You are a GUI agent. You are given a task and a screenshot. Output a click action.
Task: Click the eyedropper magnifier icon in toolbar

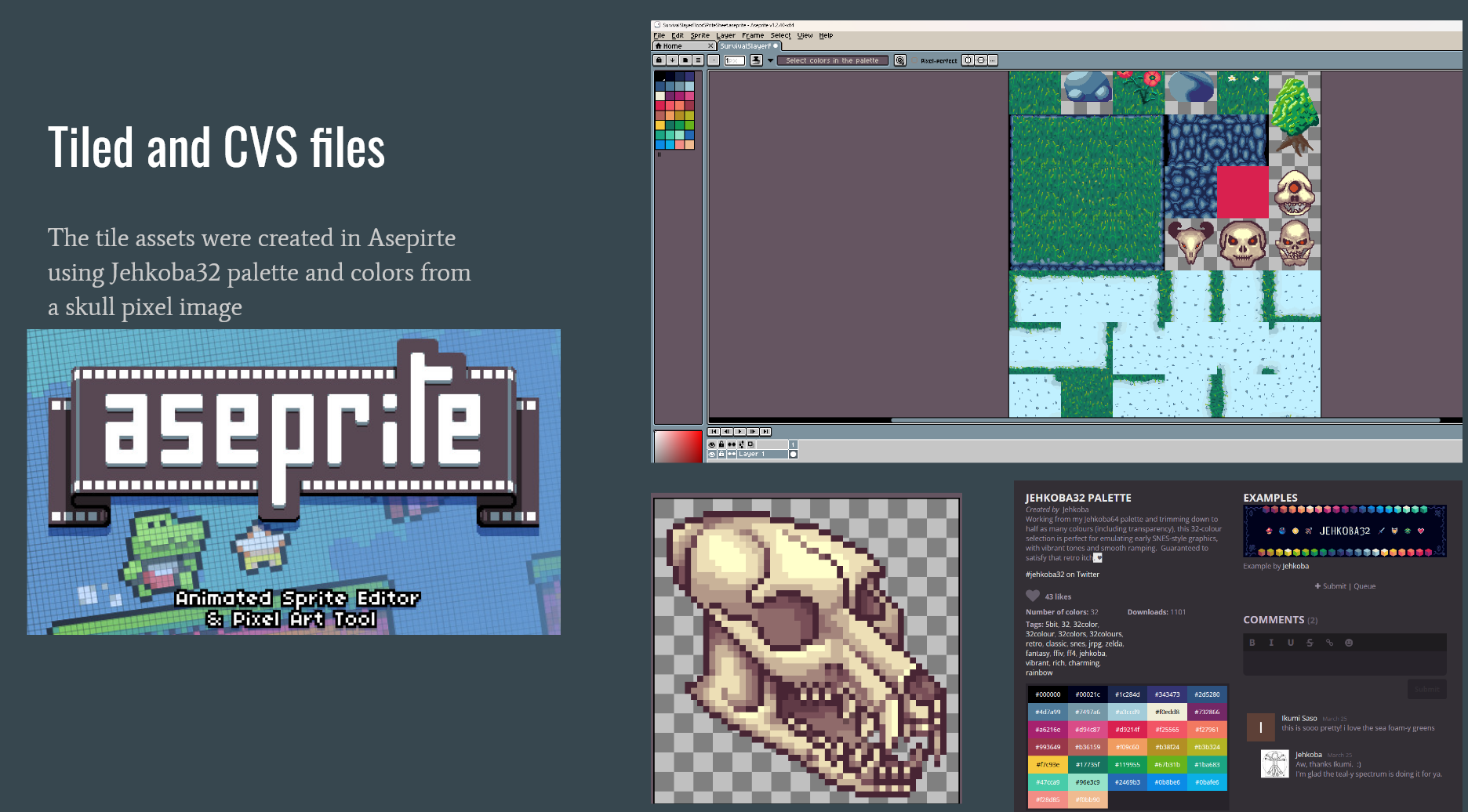pyautogui.click(x=900, y=60)
